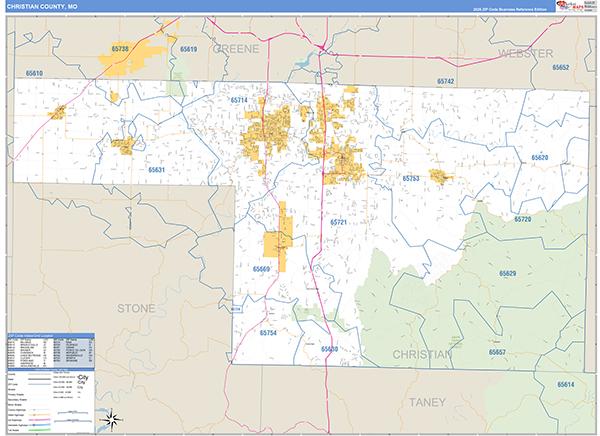Select the 65631 ZIP area label
This screenshot has height=436, width=600.
(156, 170)
